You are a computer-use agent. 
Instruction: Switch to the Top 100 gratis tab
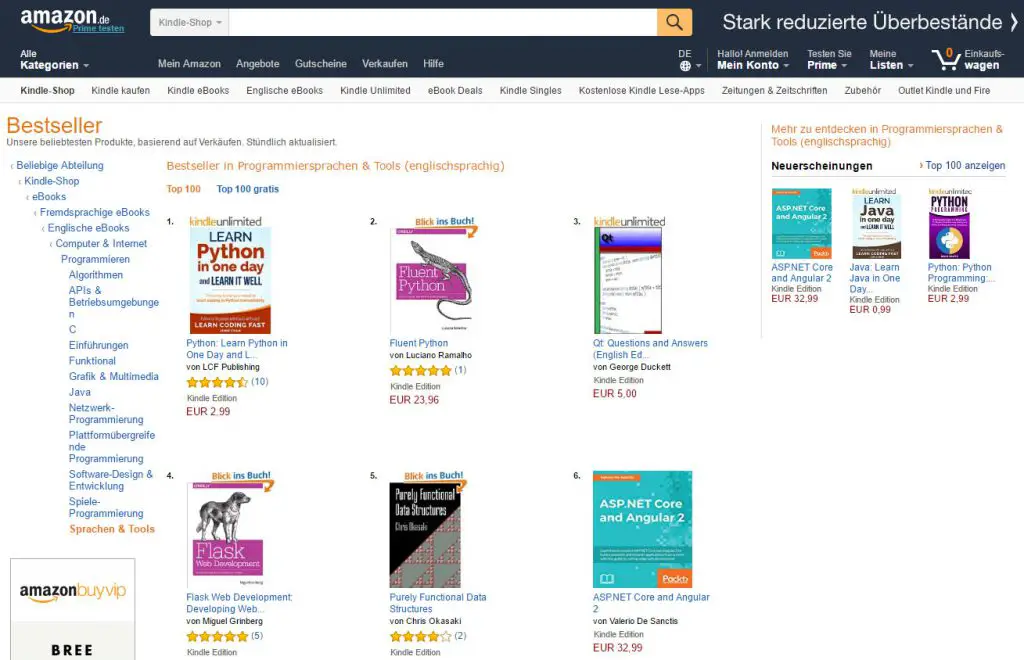click(248, 189)
